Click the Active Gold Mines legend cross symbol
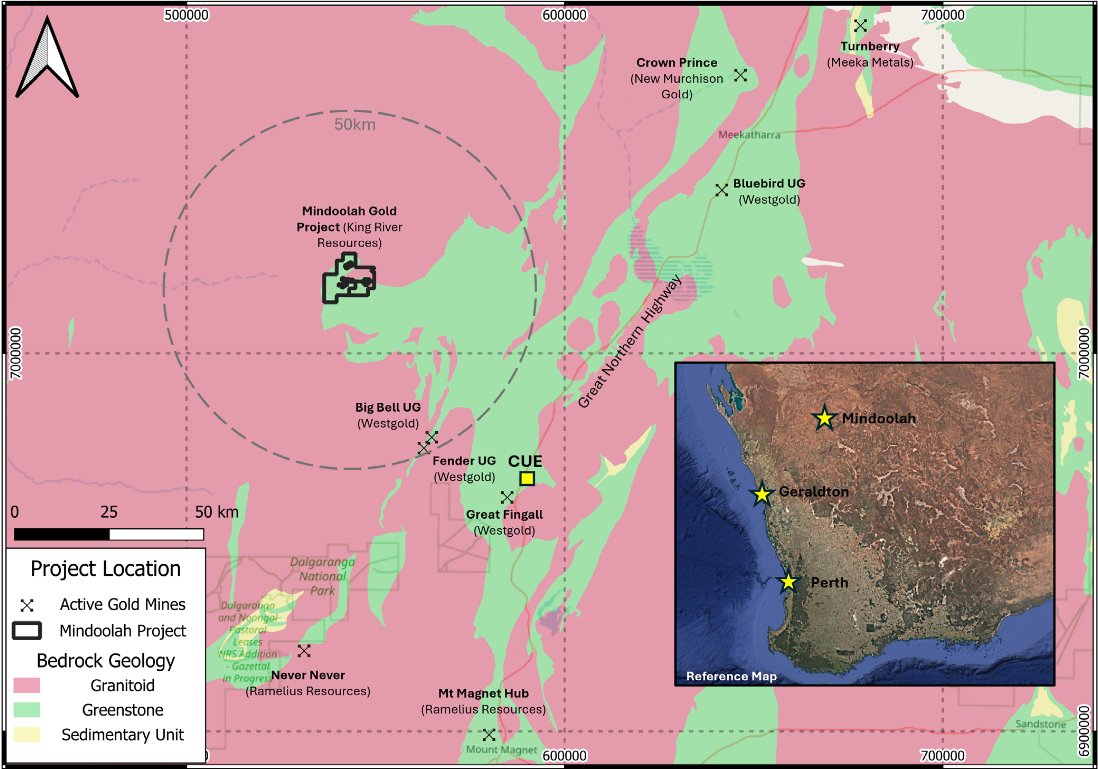 (x=27, y=605)
